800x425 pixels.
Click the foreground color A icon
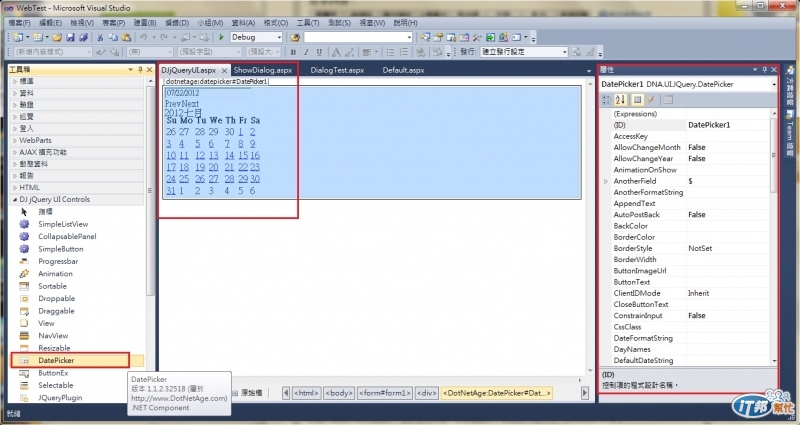(x=336, y=52)
